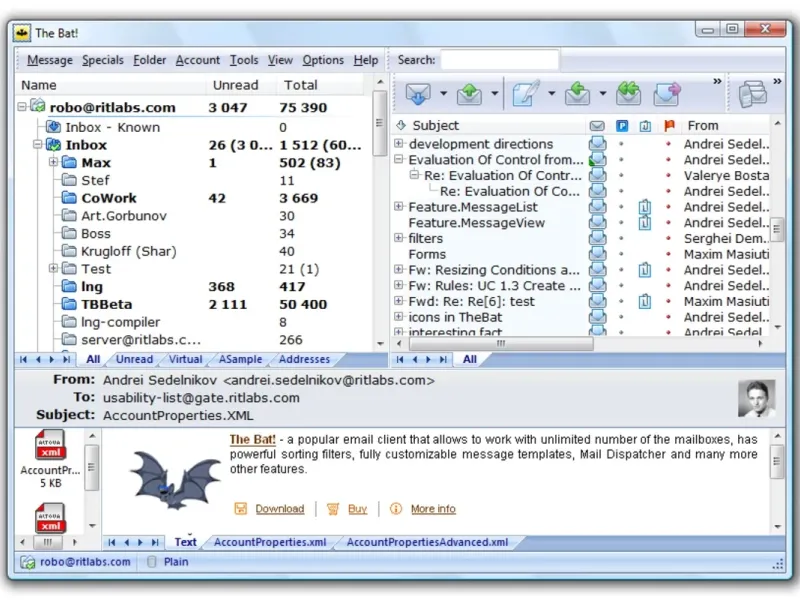The width and height of the screenshot is (800, 600).
Task: Collapse the Inbox folder tree
Action: [x=38, y=144]
